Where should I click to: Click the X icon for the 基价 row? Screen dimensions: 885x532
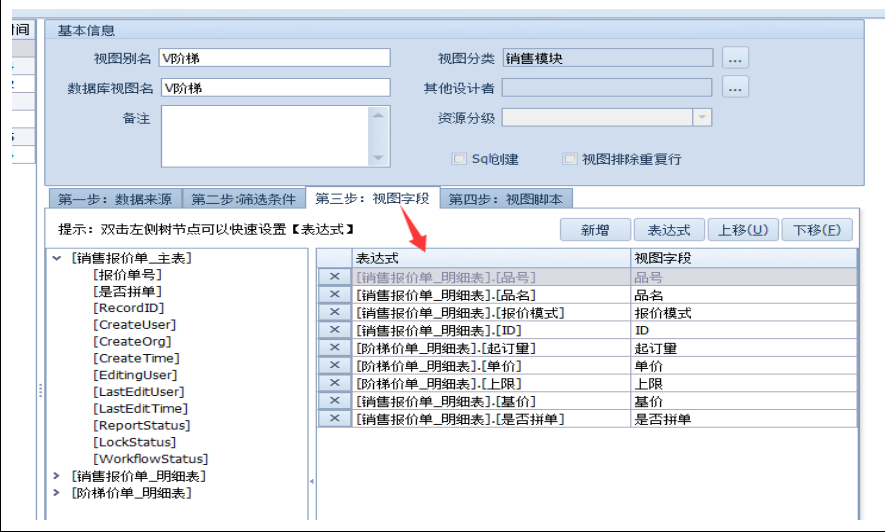(334, 400)
